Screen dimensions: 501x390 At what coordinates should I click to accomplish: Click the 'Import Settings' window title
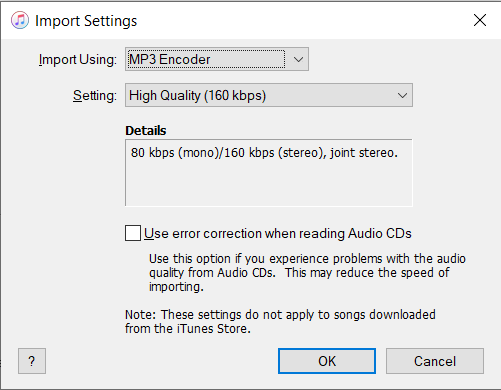(x=86, y=21)
